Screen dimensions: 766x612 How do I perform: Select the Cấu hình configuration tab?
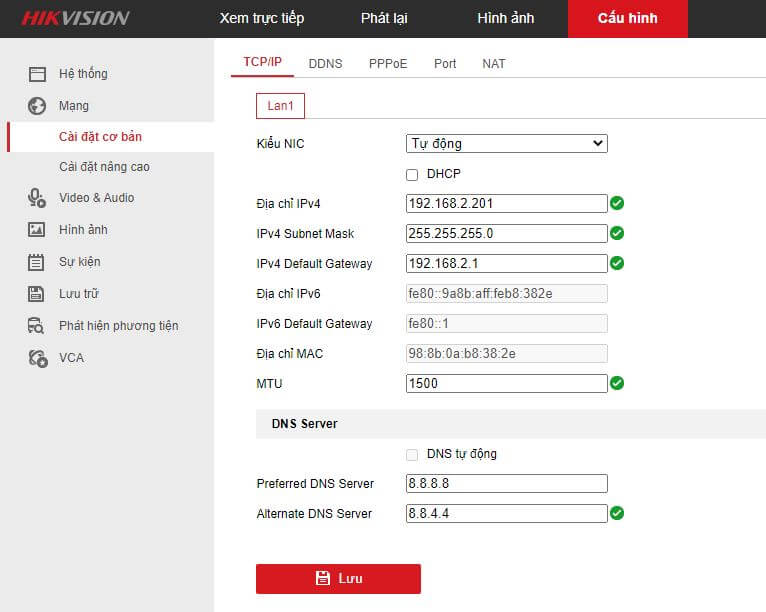point(628,19)
